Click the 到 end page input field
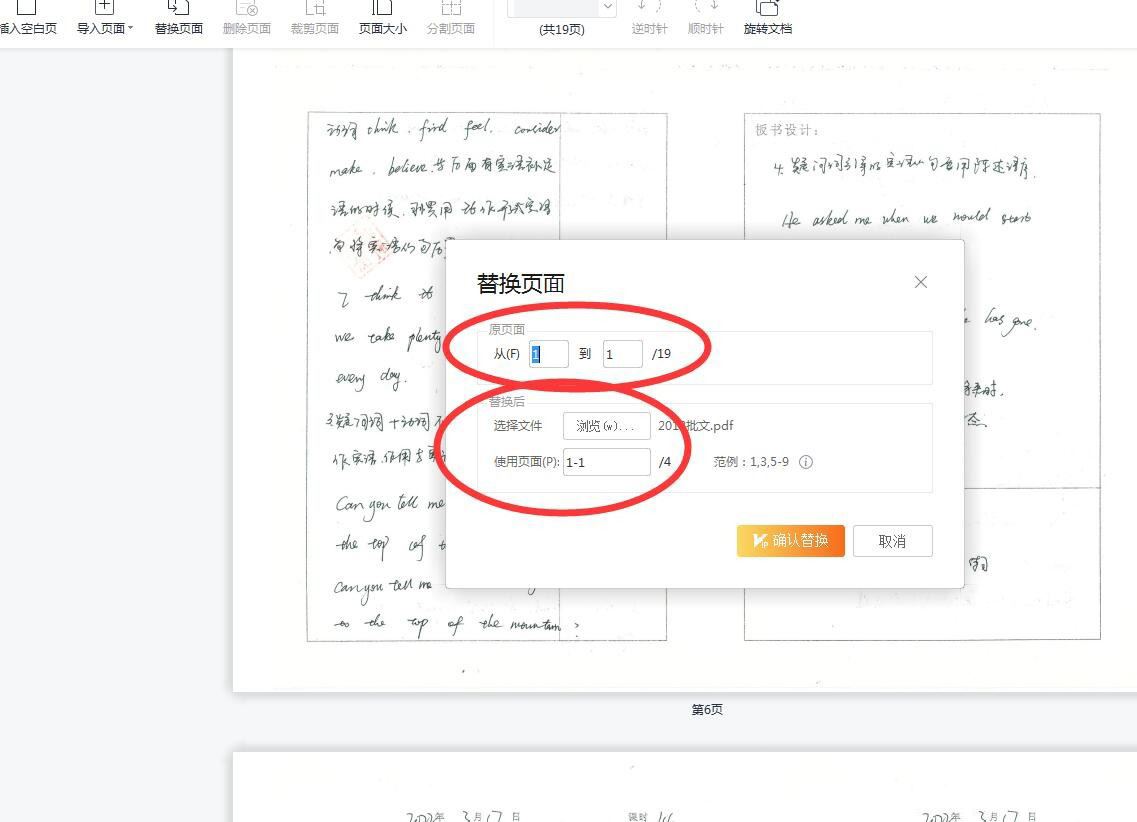1137x822 pixels. tap(622, 354)
